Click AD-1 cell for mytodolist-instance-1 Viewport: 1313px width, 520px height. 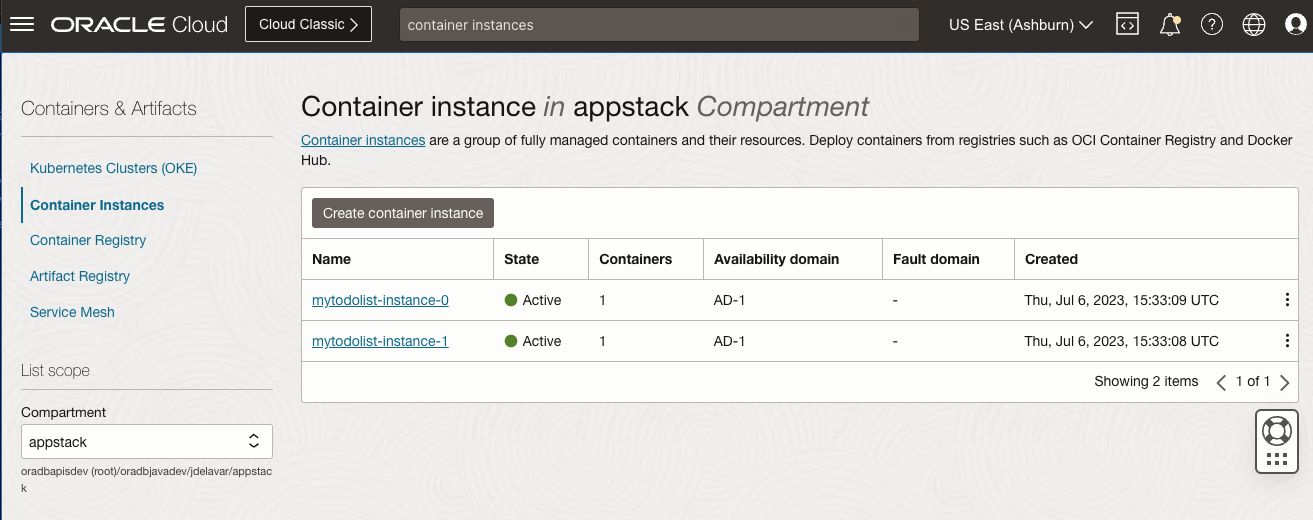[730, 341]
